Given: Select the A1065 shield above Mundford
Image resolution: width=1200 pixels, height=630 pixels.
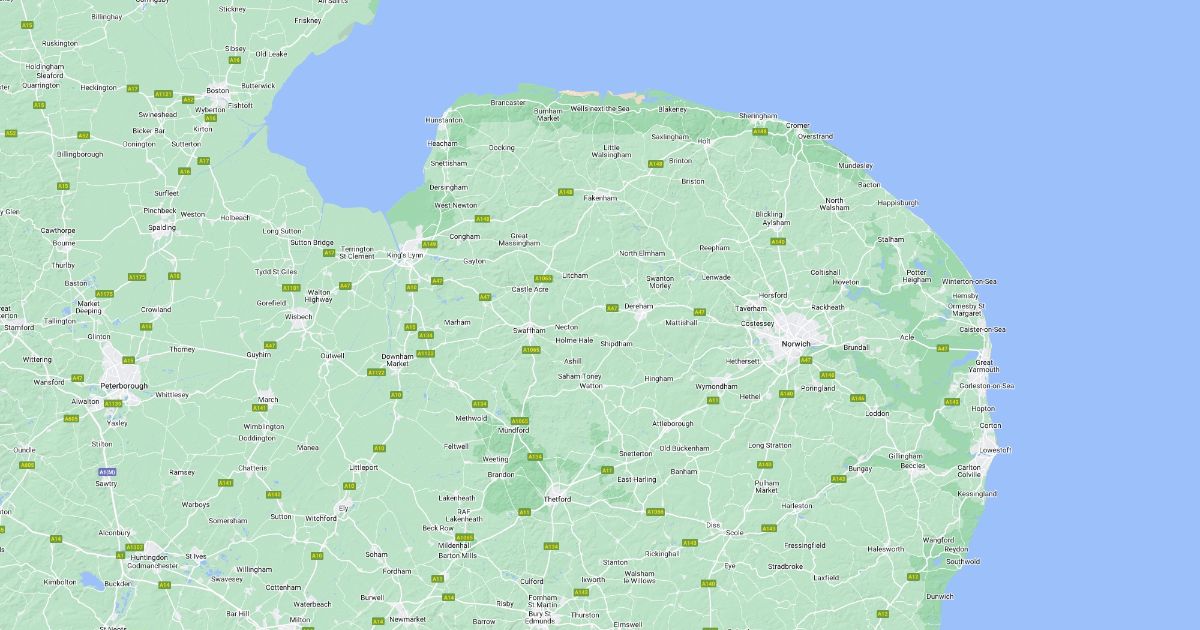Looking at the screenshot, I should [x=520, y=421].
